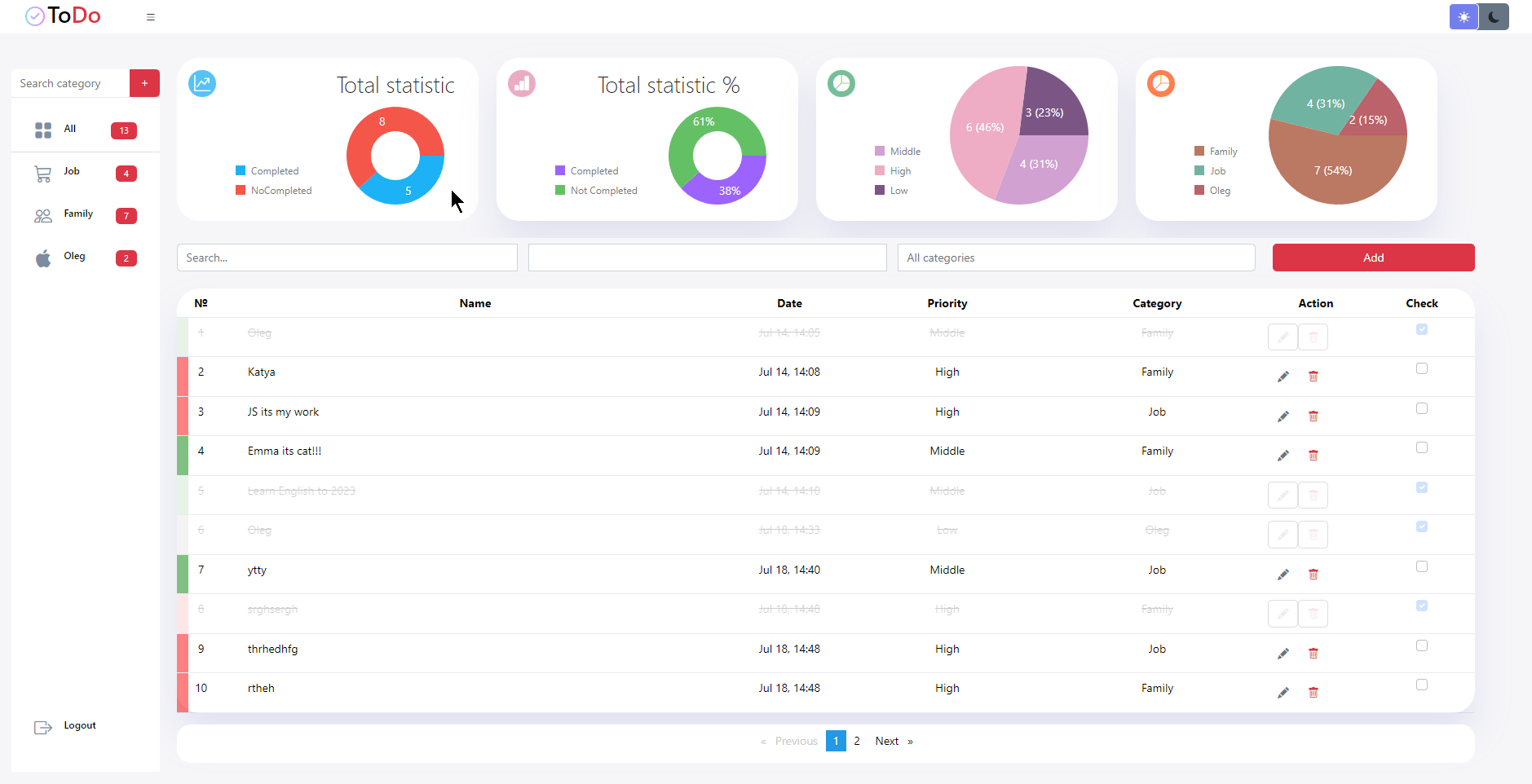Viewport: 1532px width, 784px height.
Task: Uncheck the completed Learn English task checkbox
Action: 1422,487
